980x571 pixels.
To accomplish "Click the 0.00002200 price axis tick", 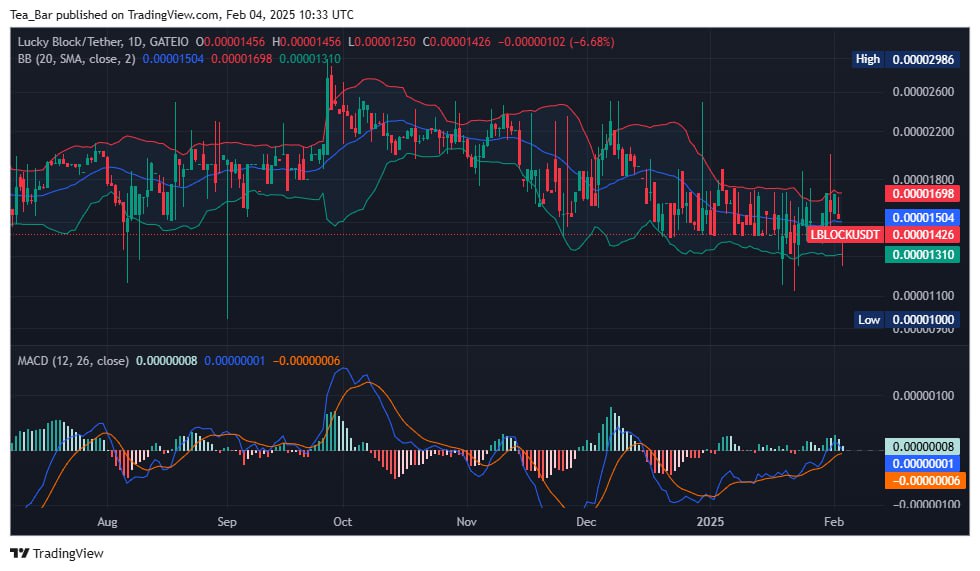I will tap(923, 132).
